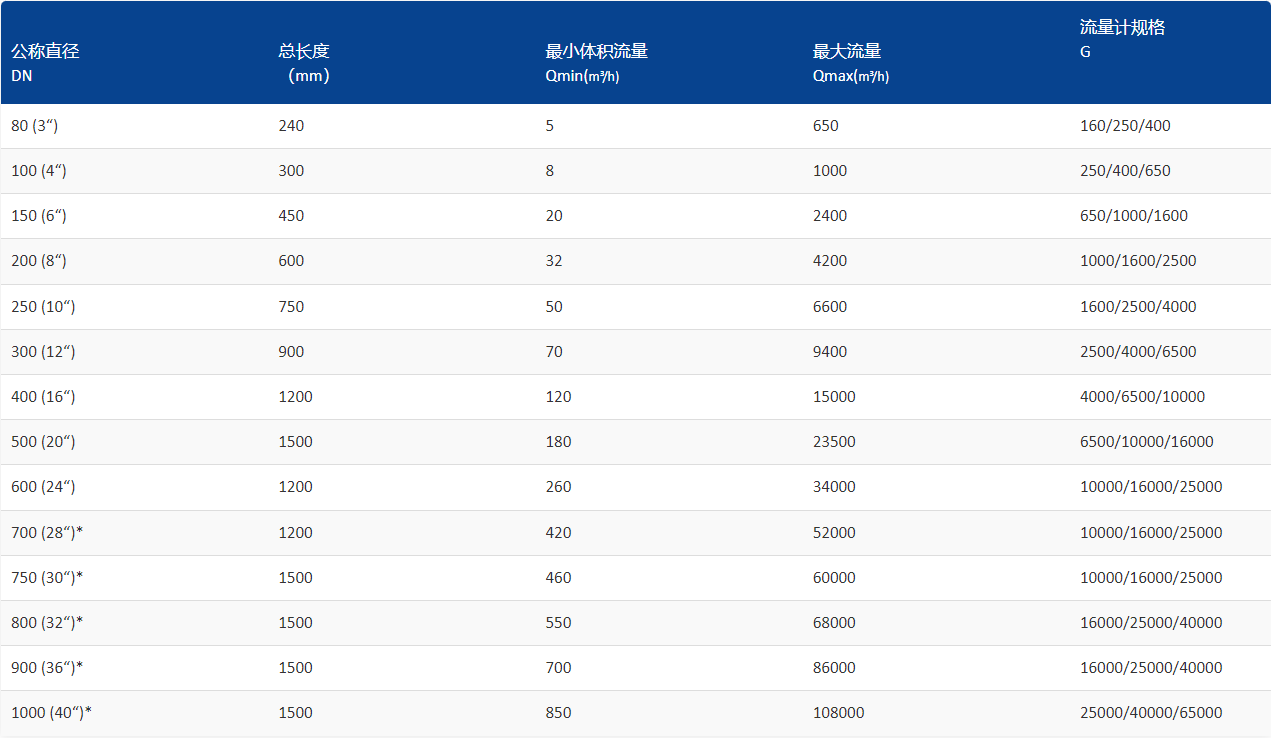Click total length value 240

[x=291, y=126]
